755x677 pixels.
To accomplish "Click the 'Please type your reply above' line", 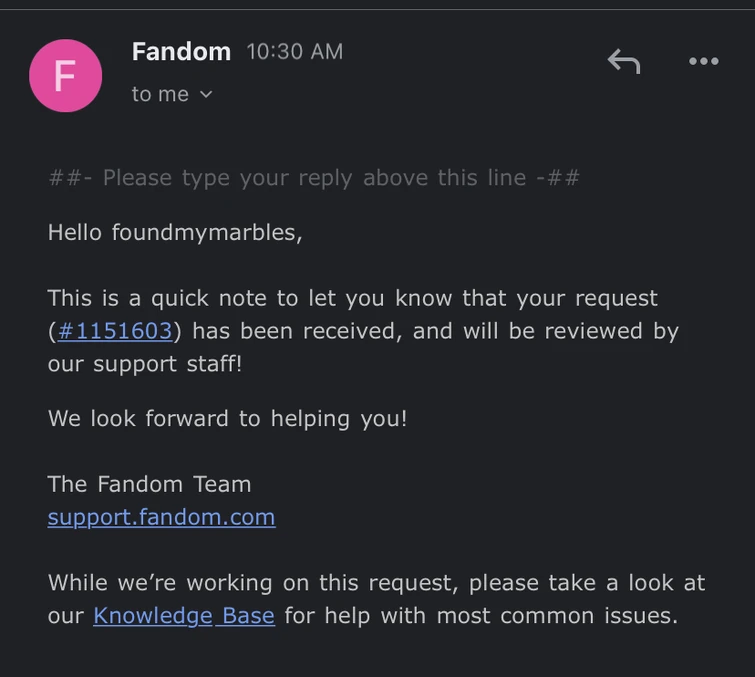I will (314, 178).
